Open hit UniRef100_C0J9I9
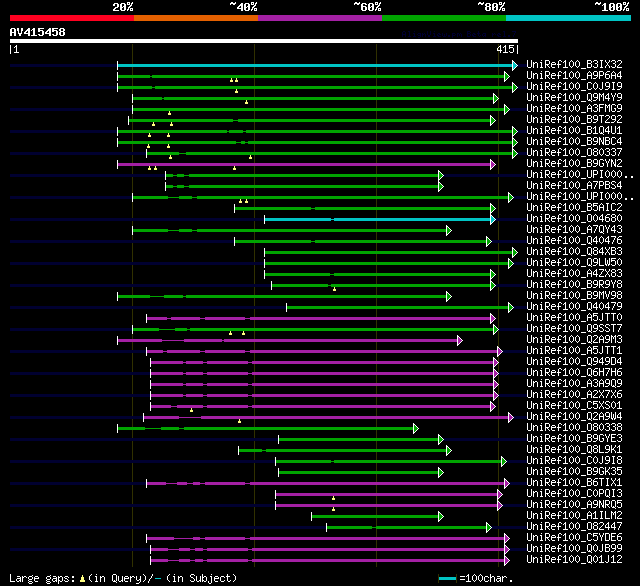 (x=574, y=87)
